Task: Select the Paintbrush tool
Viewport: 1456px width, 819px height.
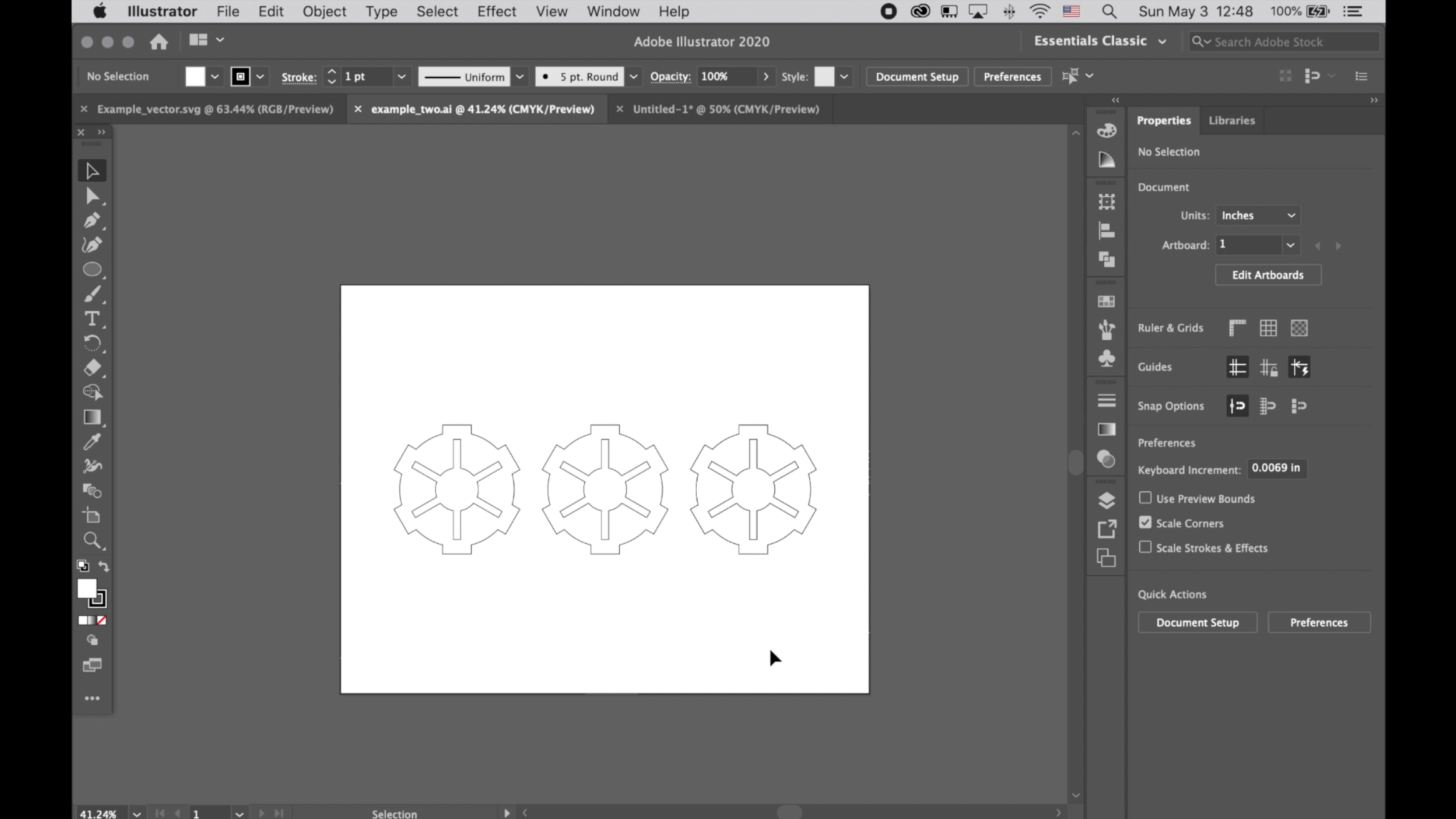Action: tap(92, 294)
